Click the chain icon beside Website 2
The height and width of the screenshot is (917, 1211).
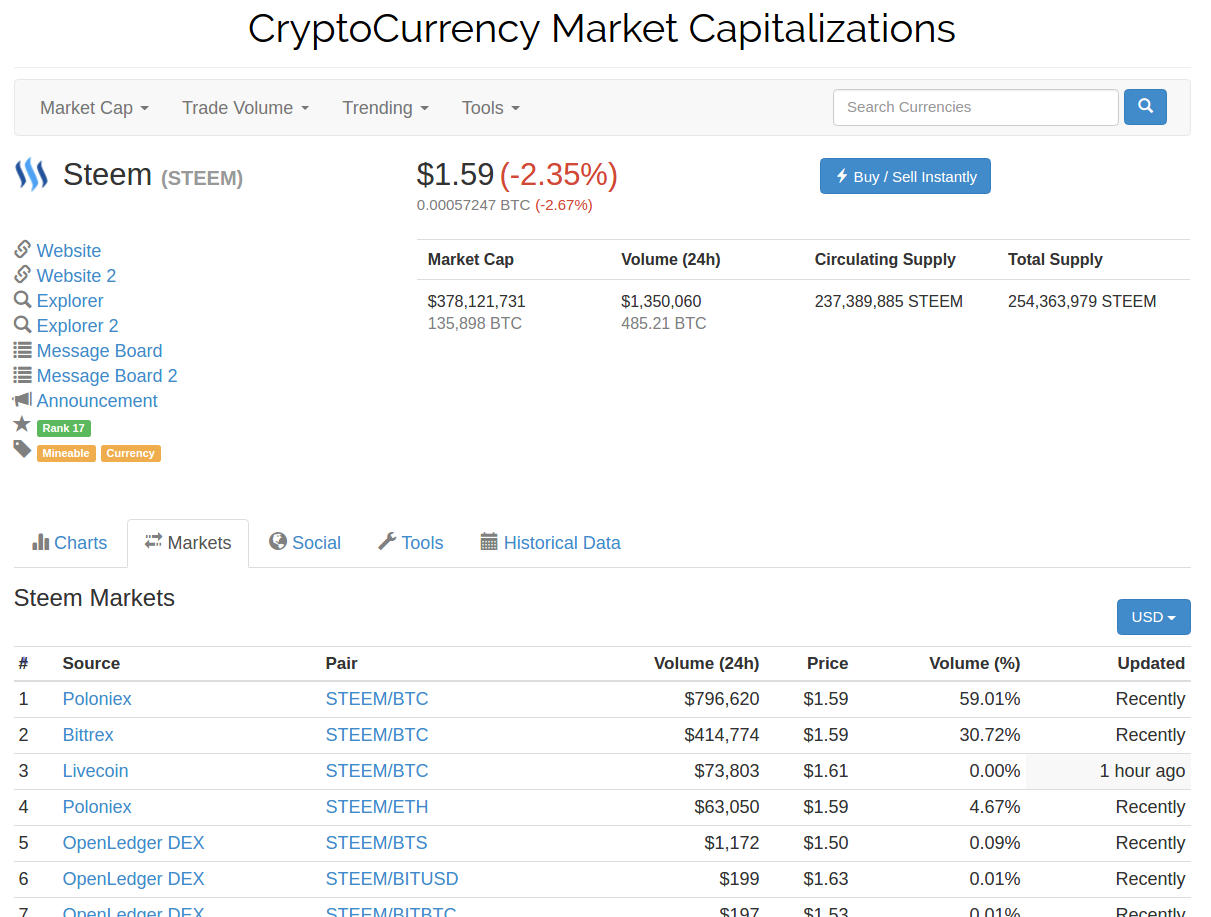(22, 274)
